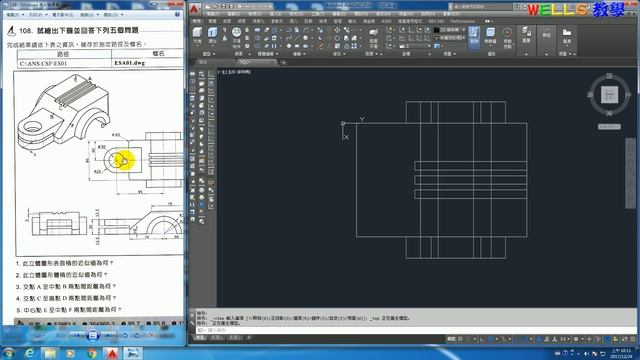Open Windows File Explorer from taskbar
The image size is (640, 360).
[50, 353]
